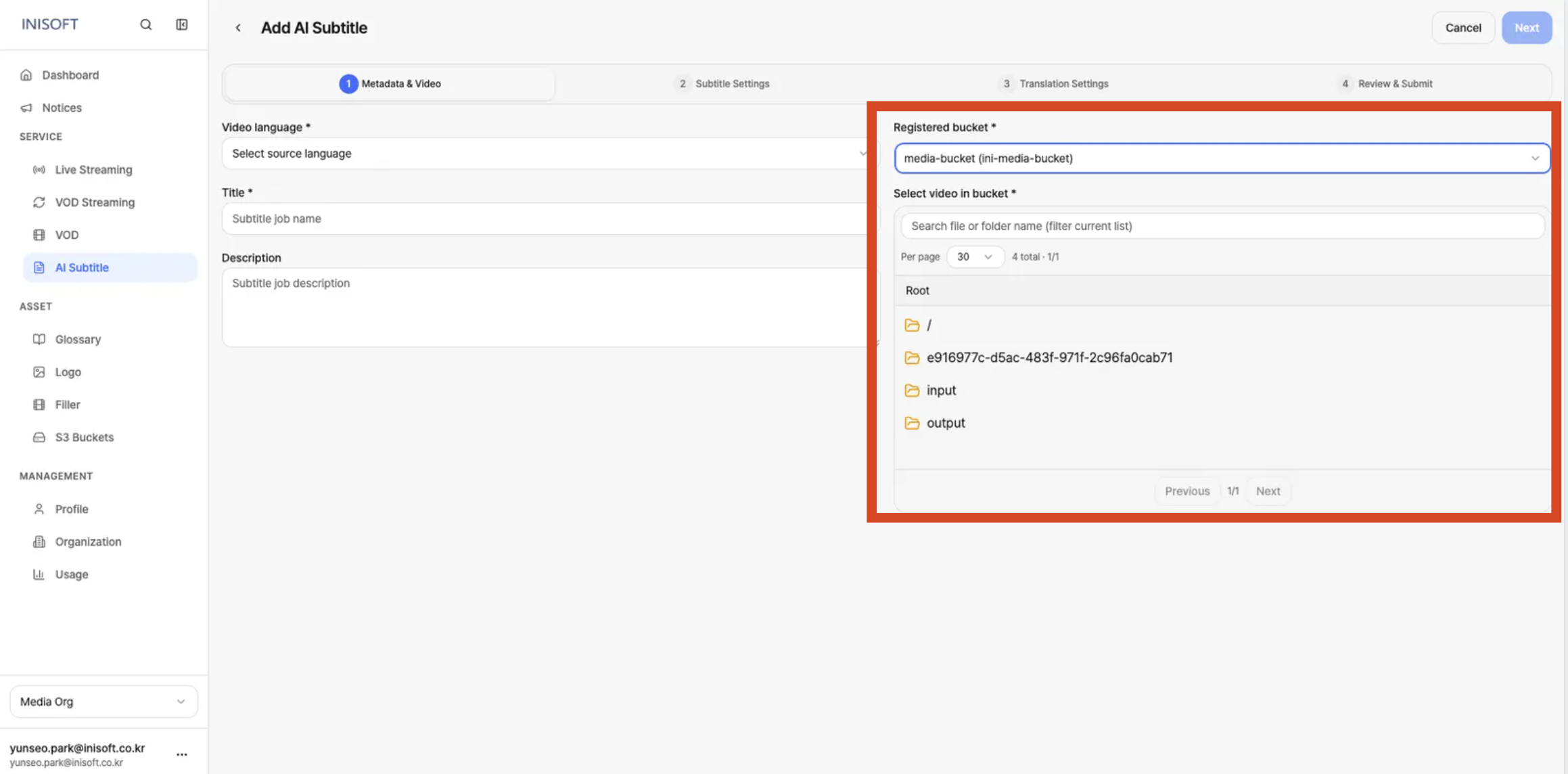
Task: Open Organization under Management
Action: tap(88, 541)
